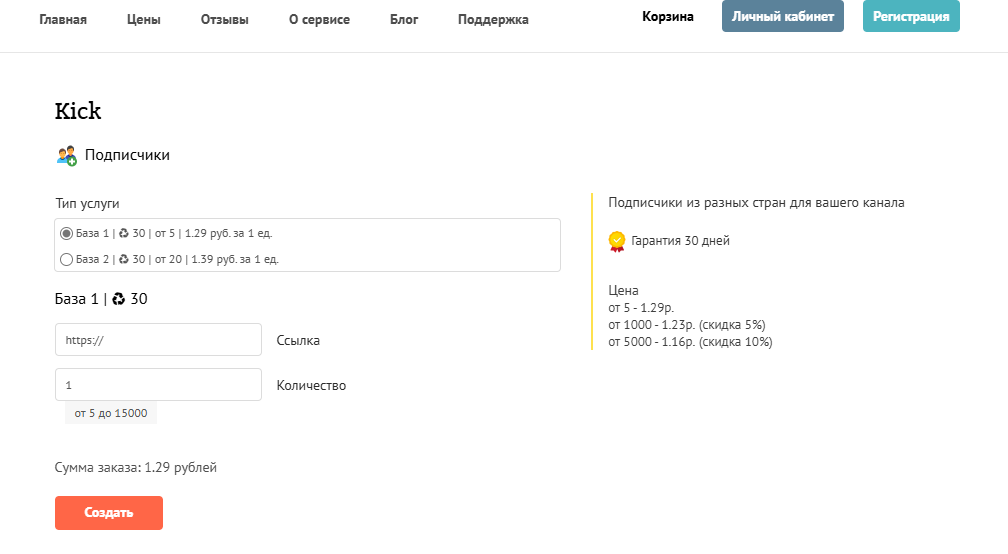Focus the Ссылка https:// input field

click(x=158, y=339)
